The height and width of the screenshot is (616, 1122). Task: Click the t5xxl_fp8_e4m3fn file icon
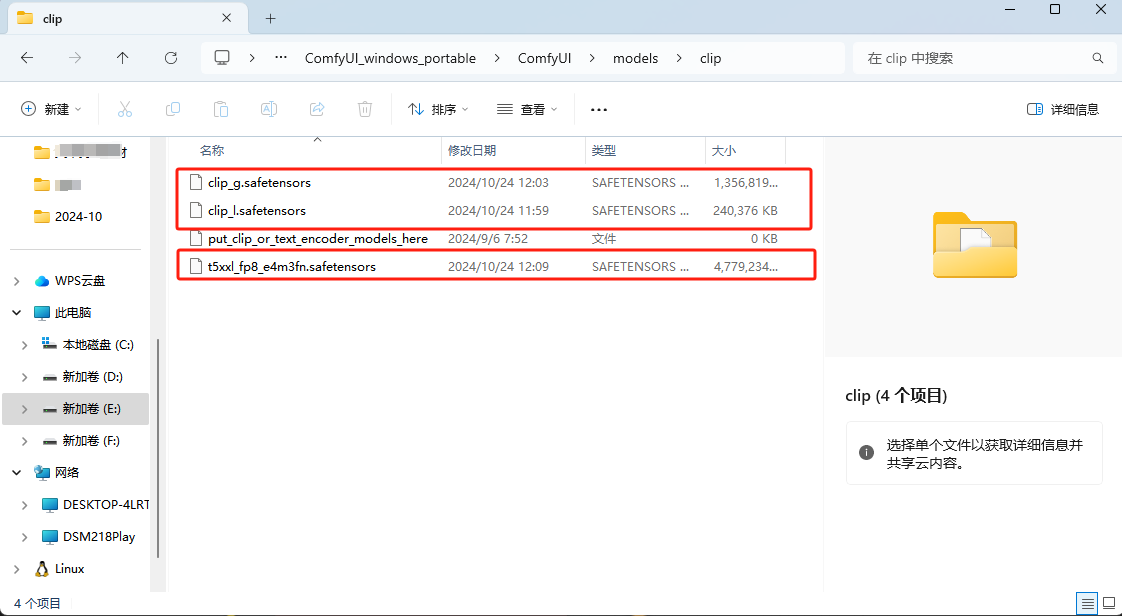(x=195, y=266)
